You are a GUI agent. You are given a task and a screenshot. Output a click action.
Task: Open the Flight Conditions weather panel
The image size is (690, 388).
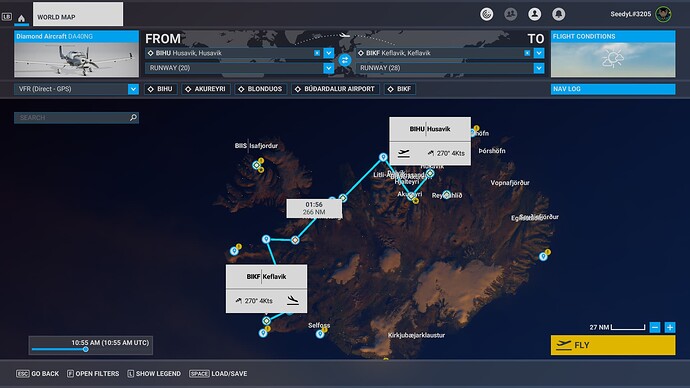click(613, 54)
